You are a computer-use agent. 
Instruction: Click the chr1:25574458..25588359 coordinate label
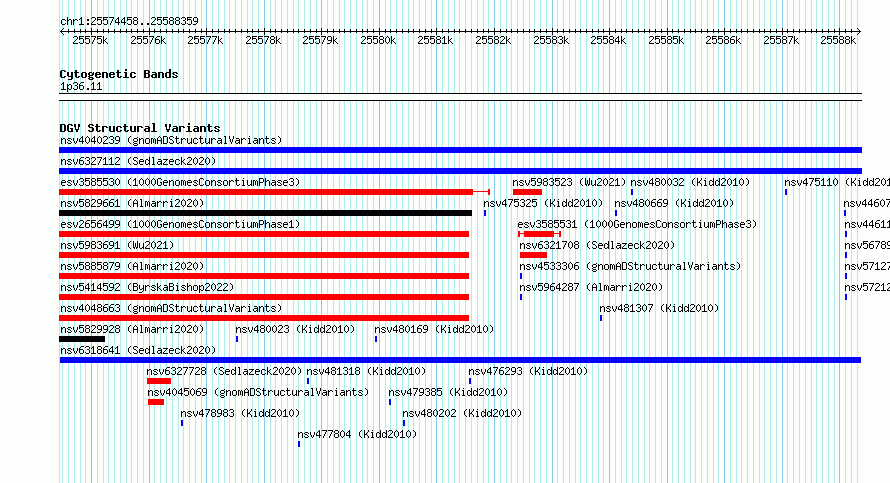tap(129, 22)
